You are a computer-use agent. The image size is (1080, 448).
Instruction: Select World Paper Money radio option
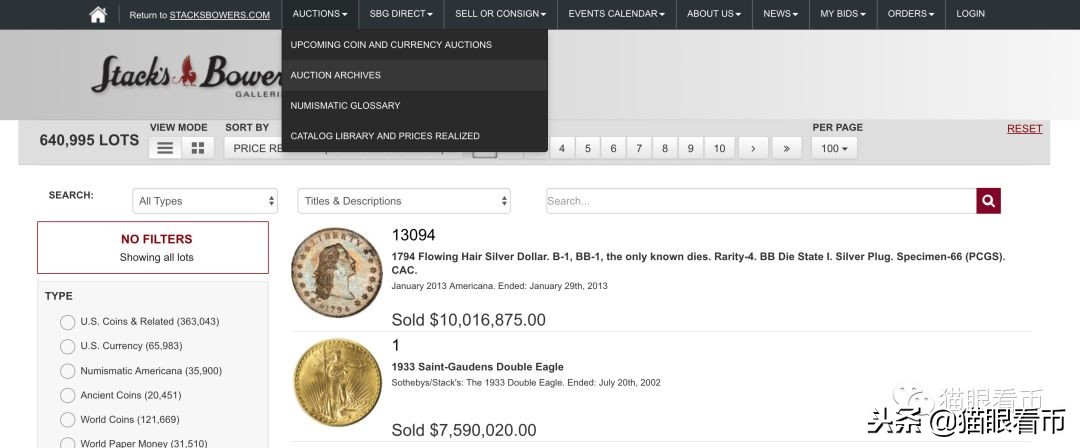[x=68, y=442]
